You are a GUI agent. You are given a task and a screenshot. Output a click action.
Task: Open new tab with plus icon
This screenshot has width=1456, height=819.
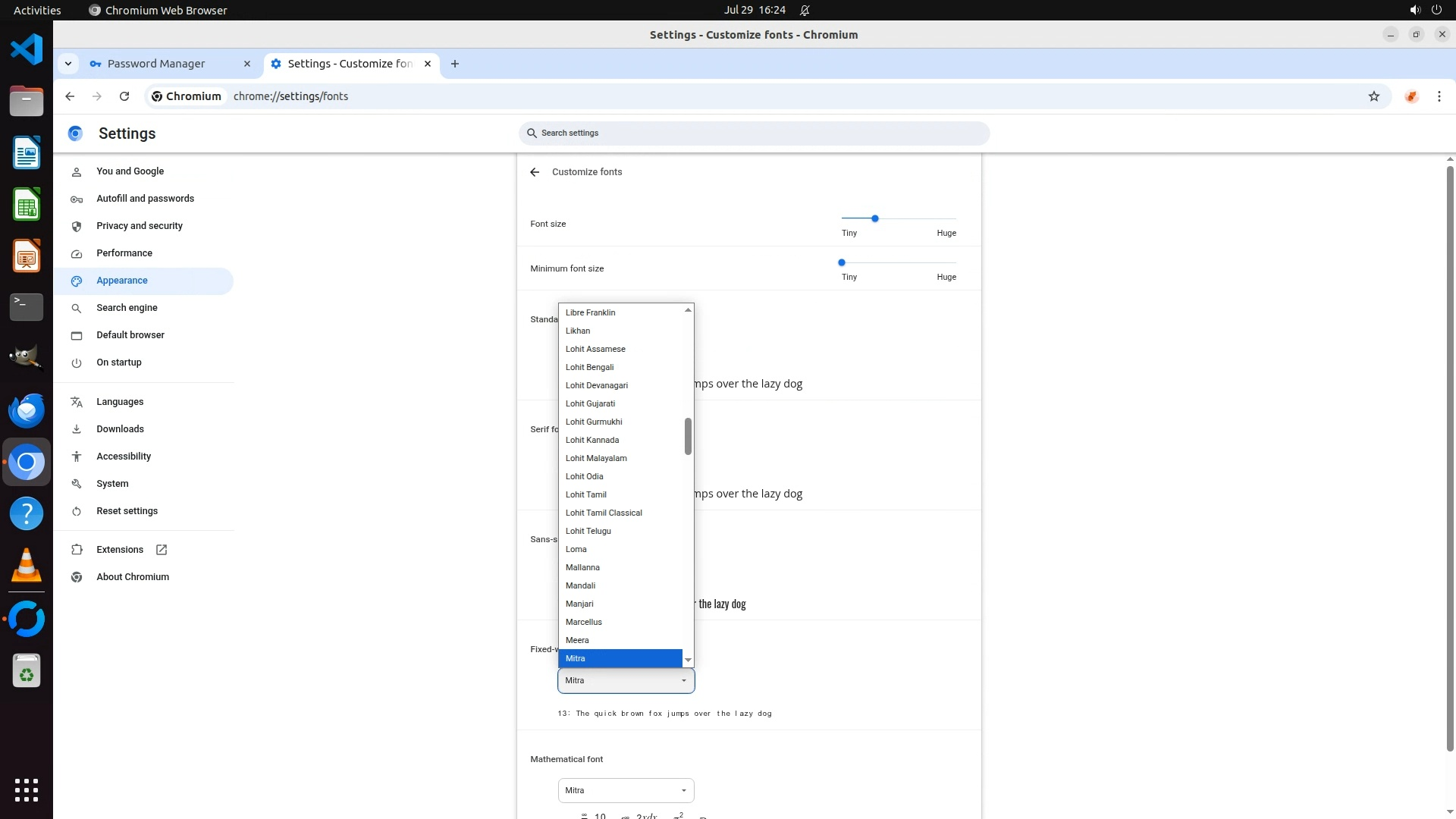click(x=455, y=64)
